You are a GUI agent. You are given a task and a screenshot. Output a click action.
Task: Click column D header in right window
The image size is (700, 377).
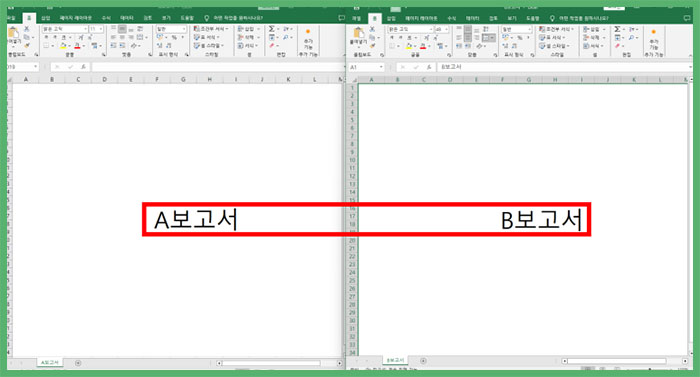[450, 80]
